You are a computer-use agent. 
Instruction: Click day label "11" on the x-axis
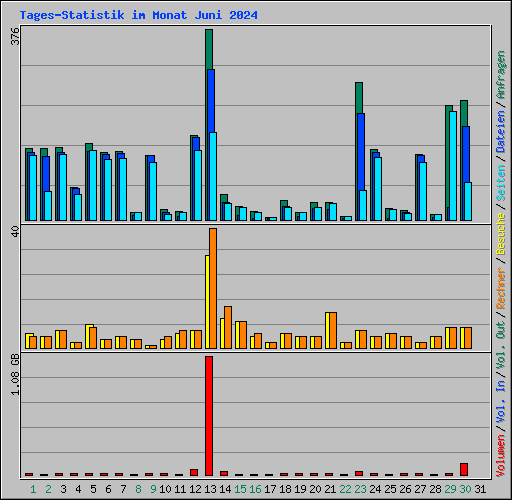(x=180, y=489)
